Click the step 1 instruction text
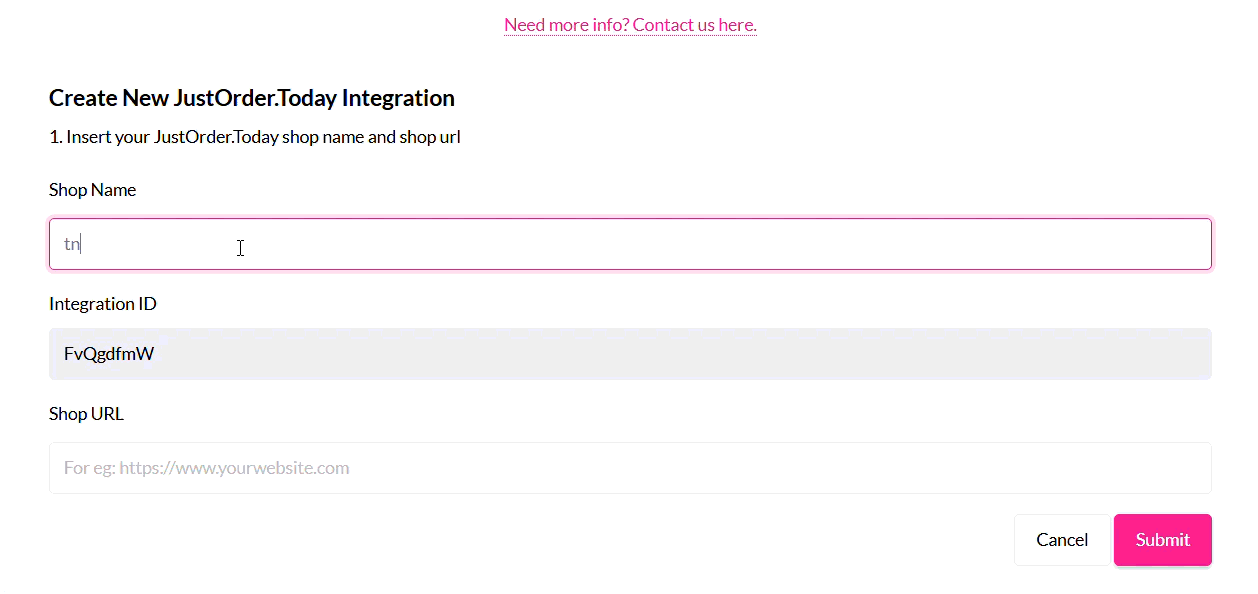Screen dimensions: 1258x594 tap(254, 137)
